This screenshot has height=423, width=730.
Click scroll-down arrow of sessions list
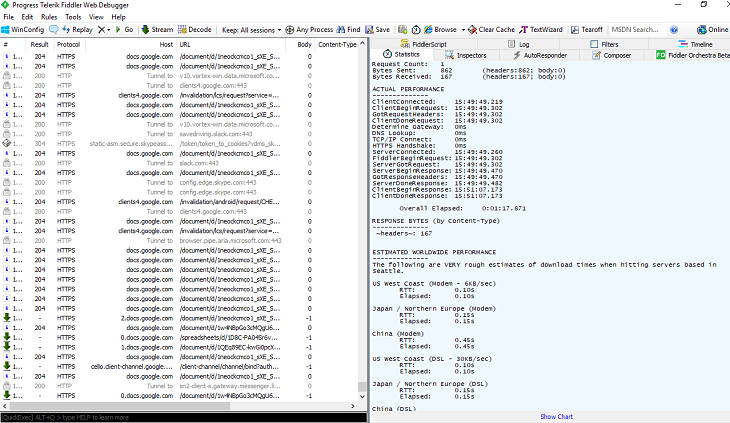coord(362,396)
